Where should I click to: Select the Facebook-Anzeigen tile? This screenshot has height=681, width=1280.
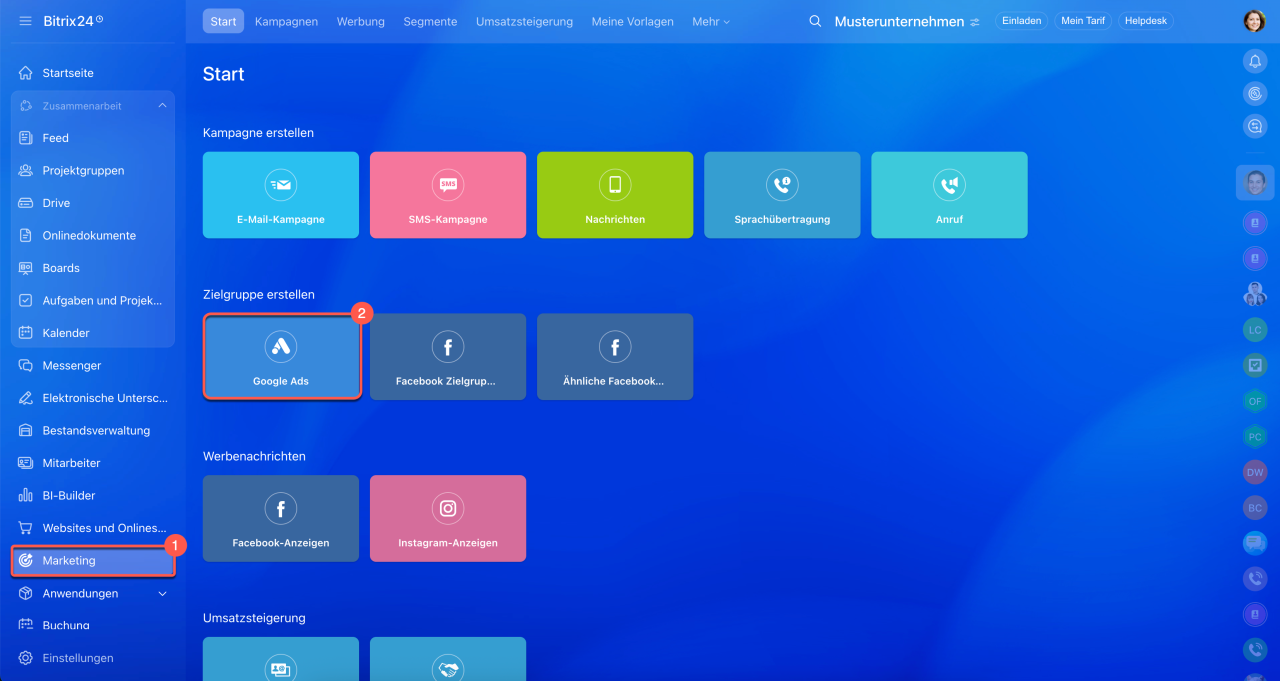coord(281,518)
